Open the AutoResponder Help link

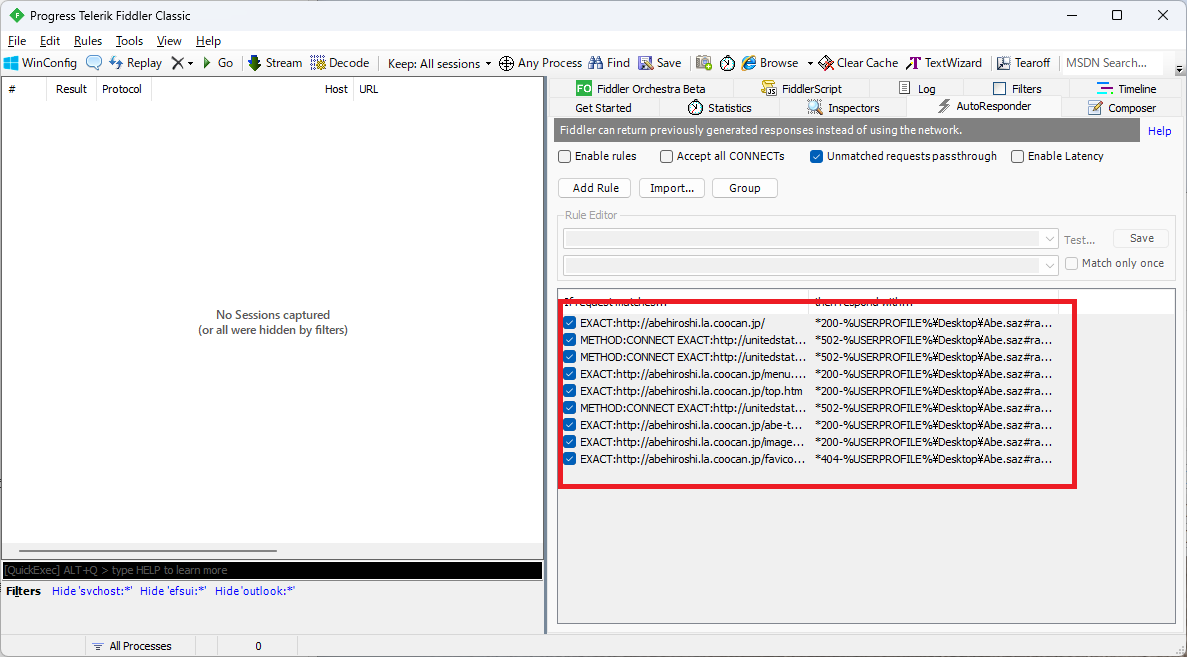pos(1159,131)
